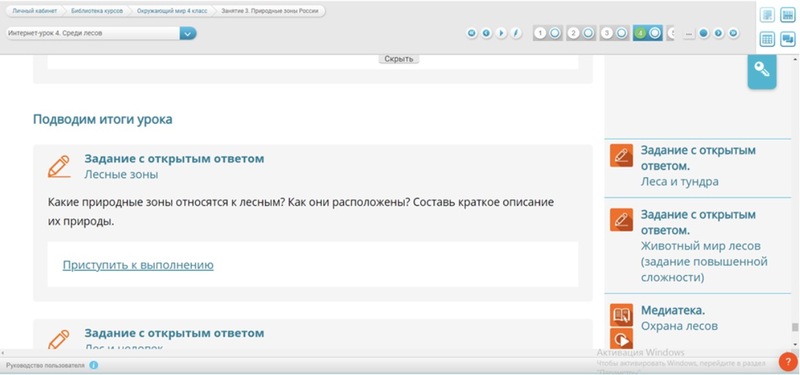Click the pencil icon of the second open-answer task

(x=59, y=339)
